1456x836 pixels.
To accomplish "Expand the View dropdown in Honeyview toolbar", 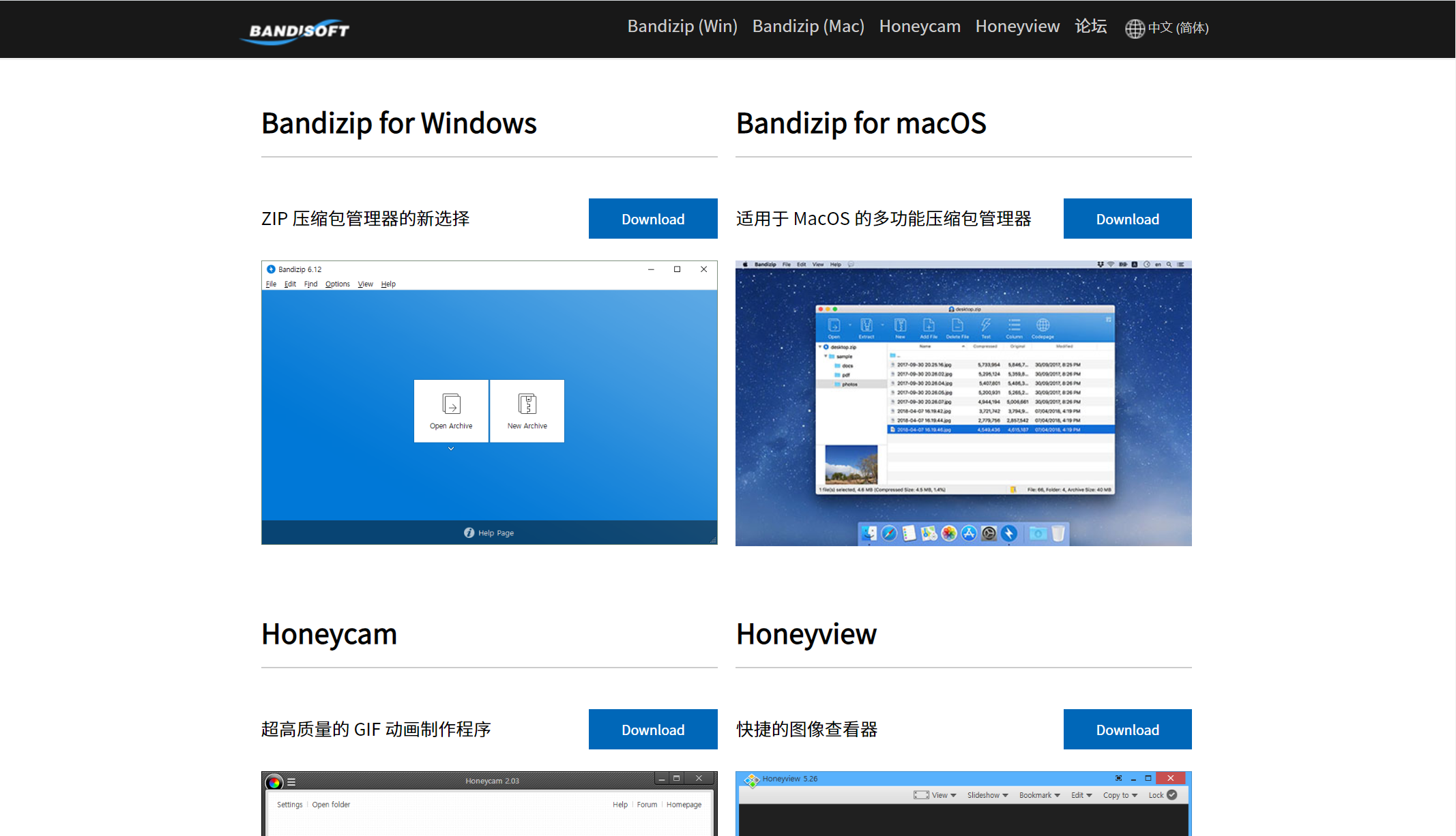I will [944, 795].
